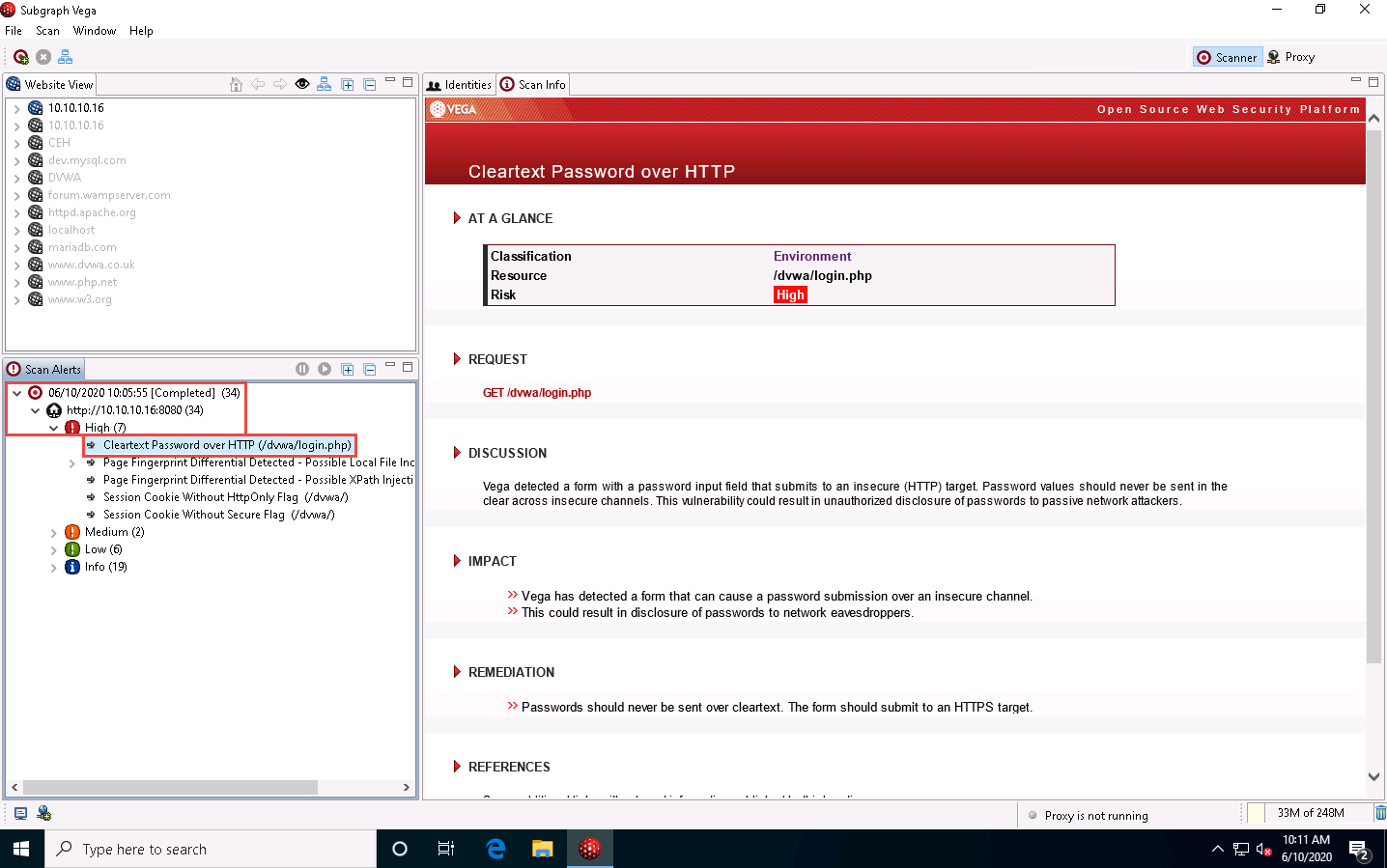
Task: Click the Windows Start button
Action: [21, 849]
